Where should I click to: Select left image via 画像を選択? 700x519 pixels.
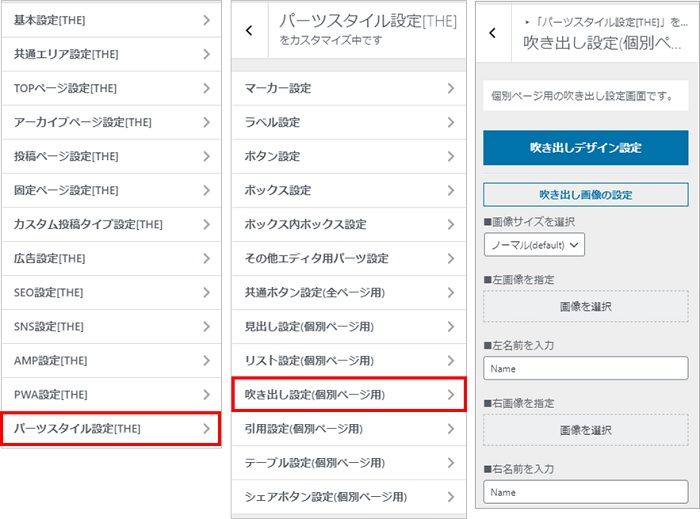click(x=585, y=306)
